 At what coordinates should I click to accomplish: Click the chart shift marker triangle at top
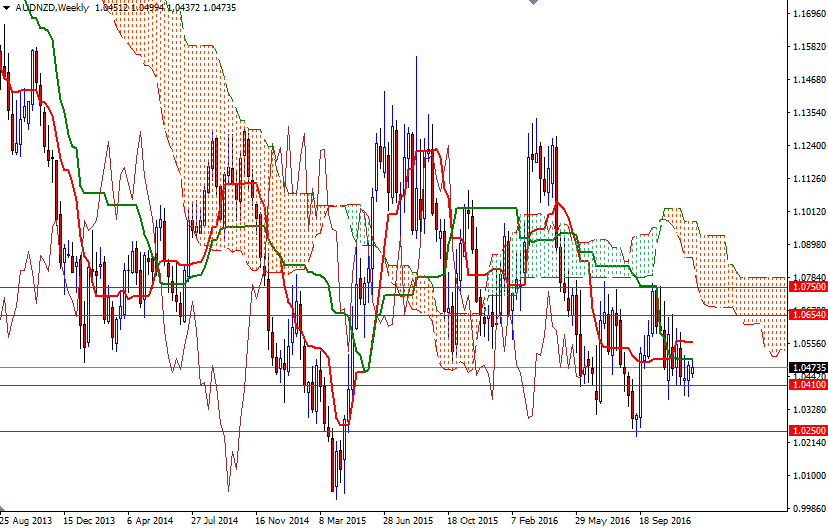tap(533, 2)
